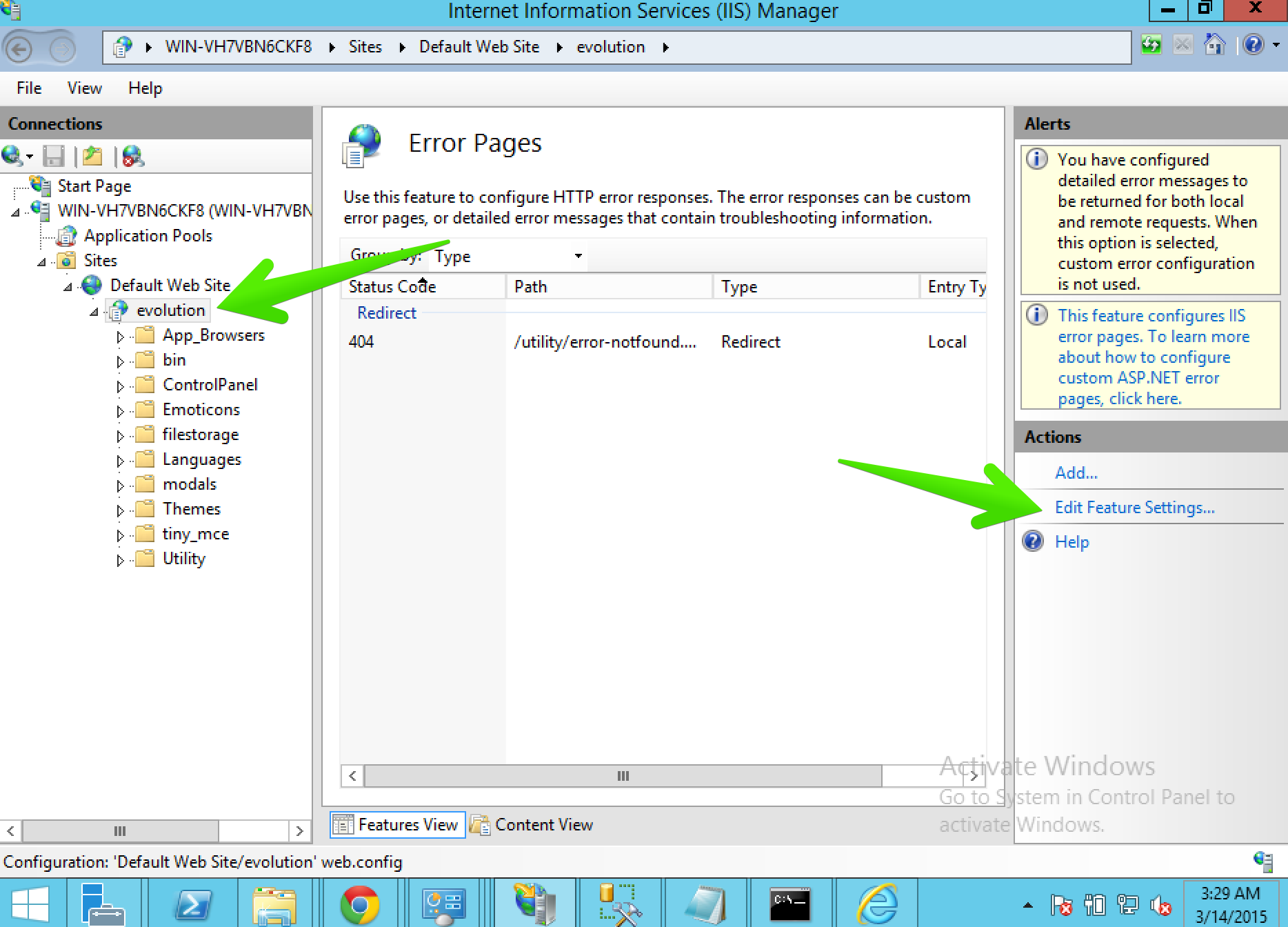Select the Utility folder in tree

pos(183,559)
